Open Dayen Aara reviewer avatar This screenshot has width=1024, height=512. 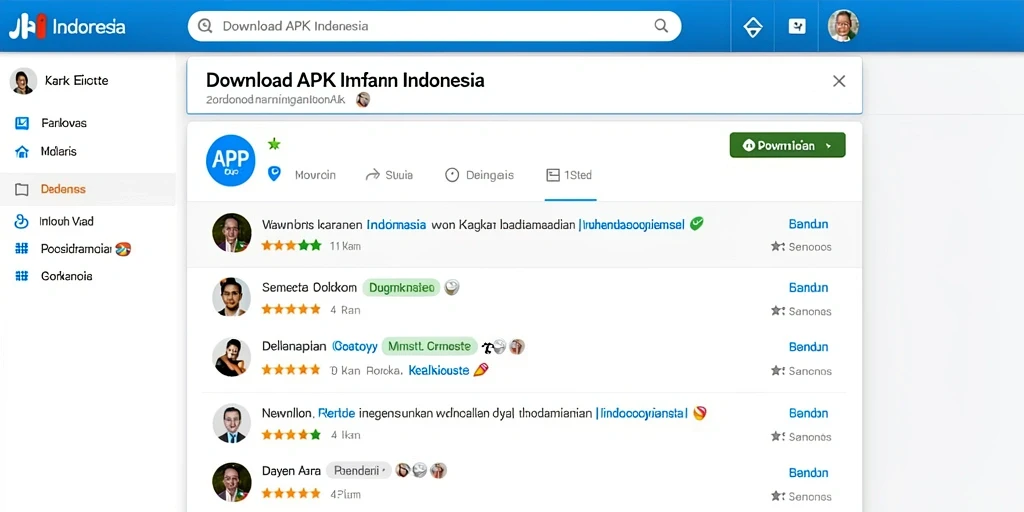tap(232, 482)
